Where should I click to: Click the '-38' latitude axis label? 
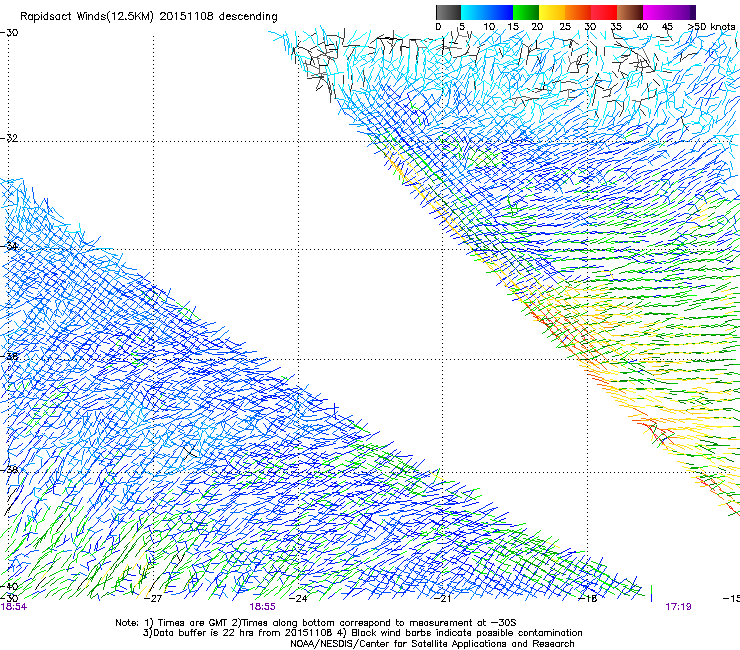coord(9,470)
